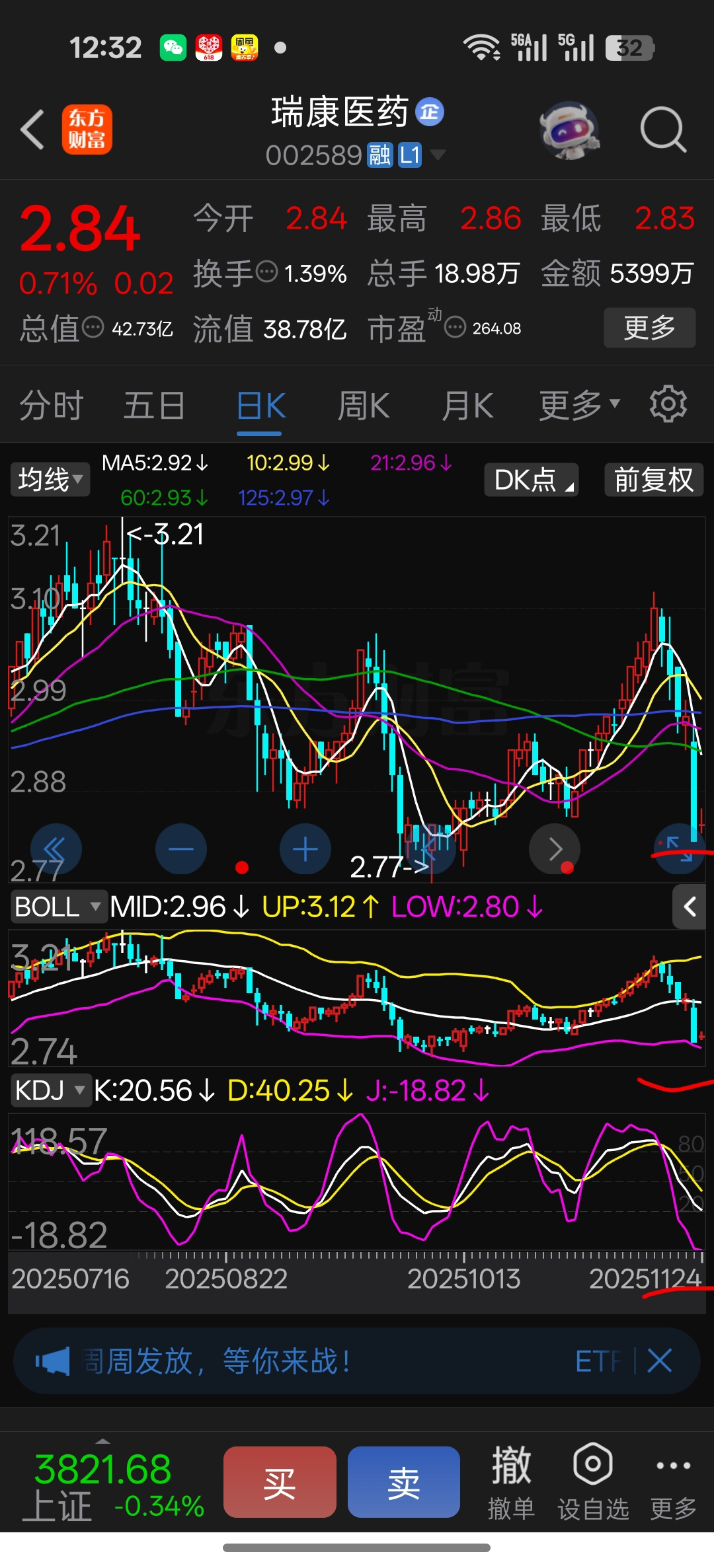
Task: Tap the battery indicator icon
Action: click(x=630, y=48)
